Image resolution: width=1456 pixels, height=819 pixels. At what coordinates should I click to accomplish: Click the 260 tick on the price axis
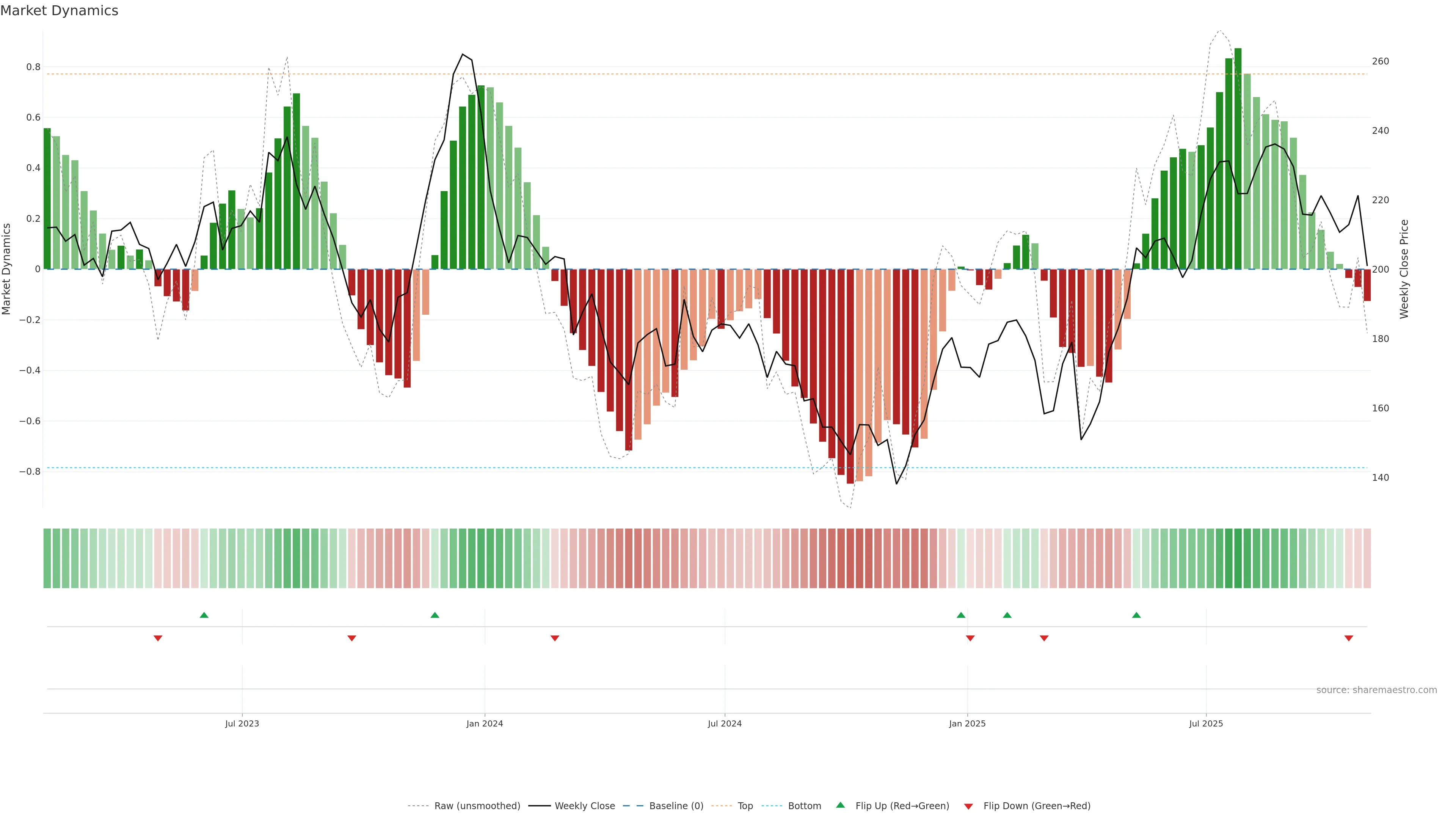[x=1380, y=61]
